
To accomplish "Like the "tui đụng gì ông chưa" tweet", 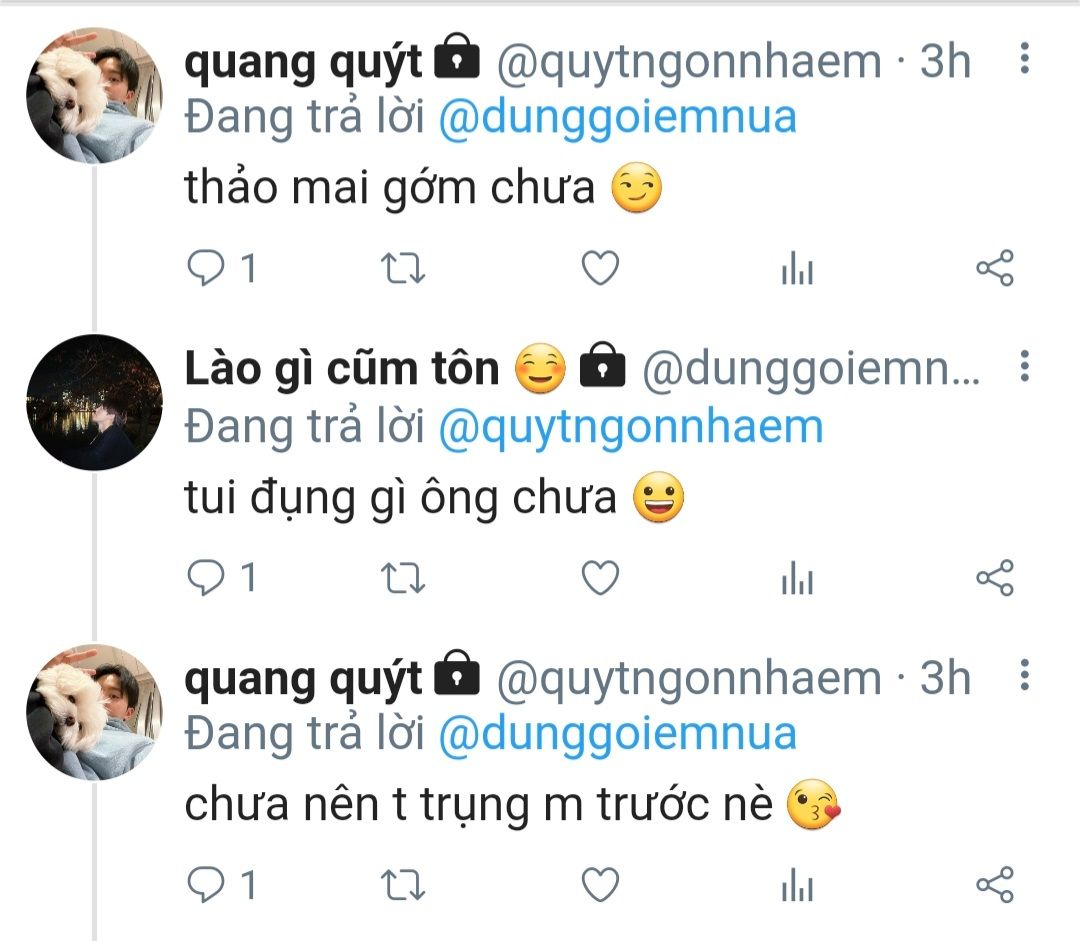I will click(600, 578).
